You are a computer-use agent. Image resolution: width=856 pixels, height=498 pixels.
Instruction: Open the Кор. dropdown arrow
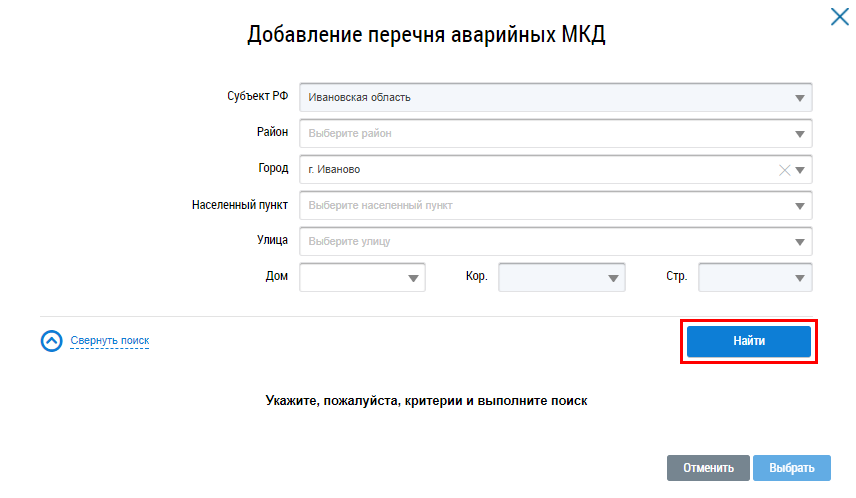(x=612, y=278)
